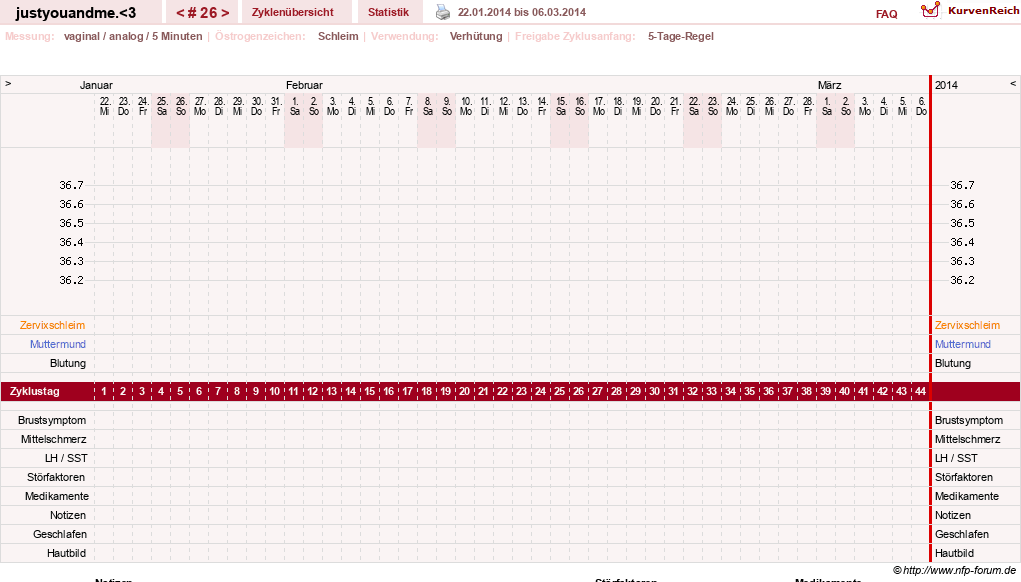Open the Statistik tab
Image resolution: width=1021 pixels, height=582 pixels.
388,12
